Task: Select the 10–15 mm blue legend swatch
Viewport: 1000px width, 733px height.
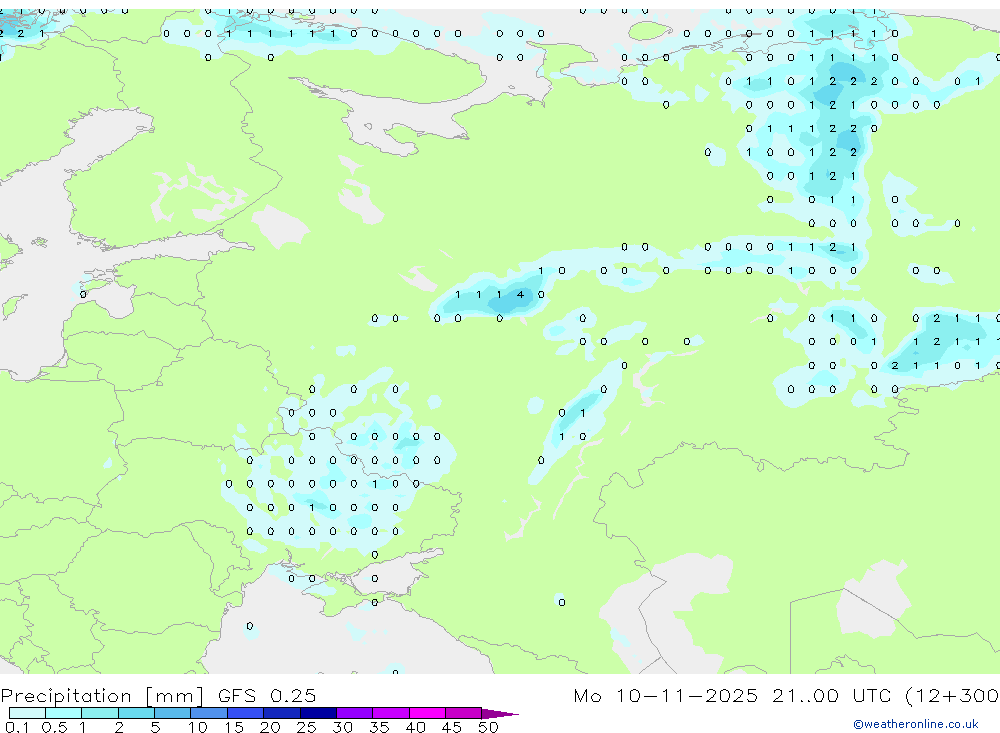Action: [x=209, y=713]
